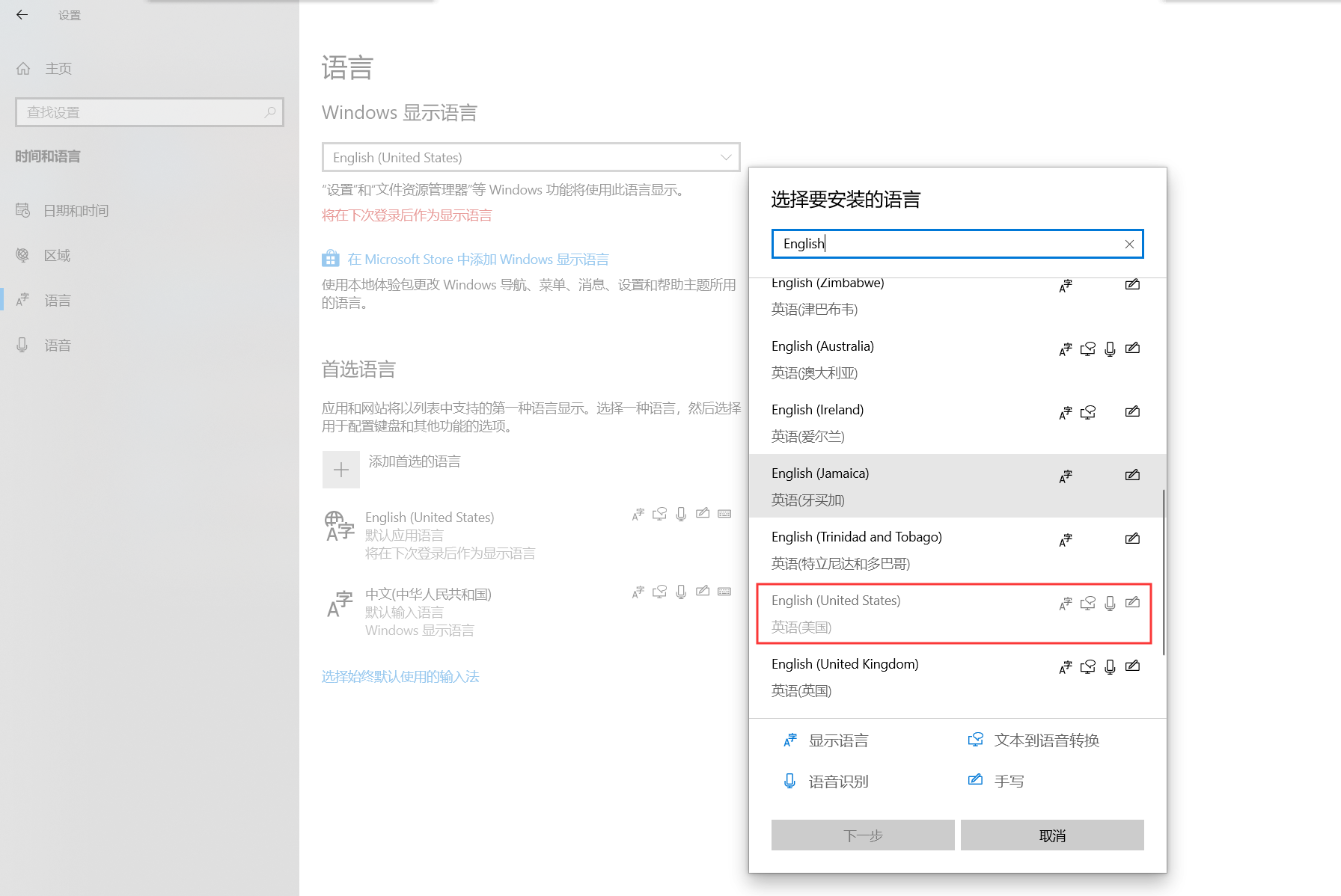
Task: Click microphone icon in 中文(中华人民共和国) preferred row
Action: pyautogui.click(x=681, y=592)
